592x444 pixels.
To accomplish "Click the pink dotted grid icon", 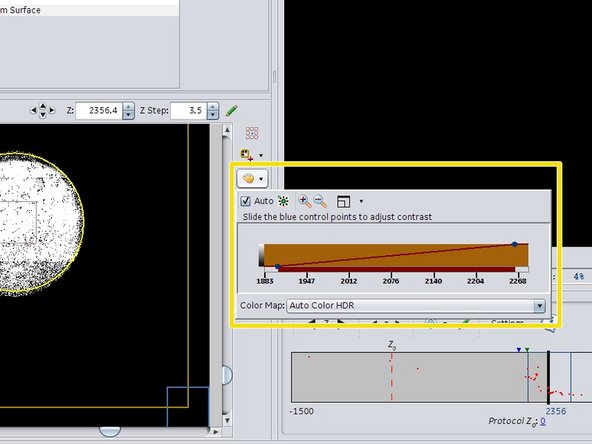I will point(252,133).
